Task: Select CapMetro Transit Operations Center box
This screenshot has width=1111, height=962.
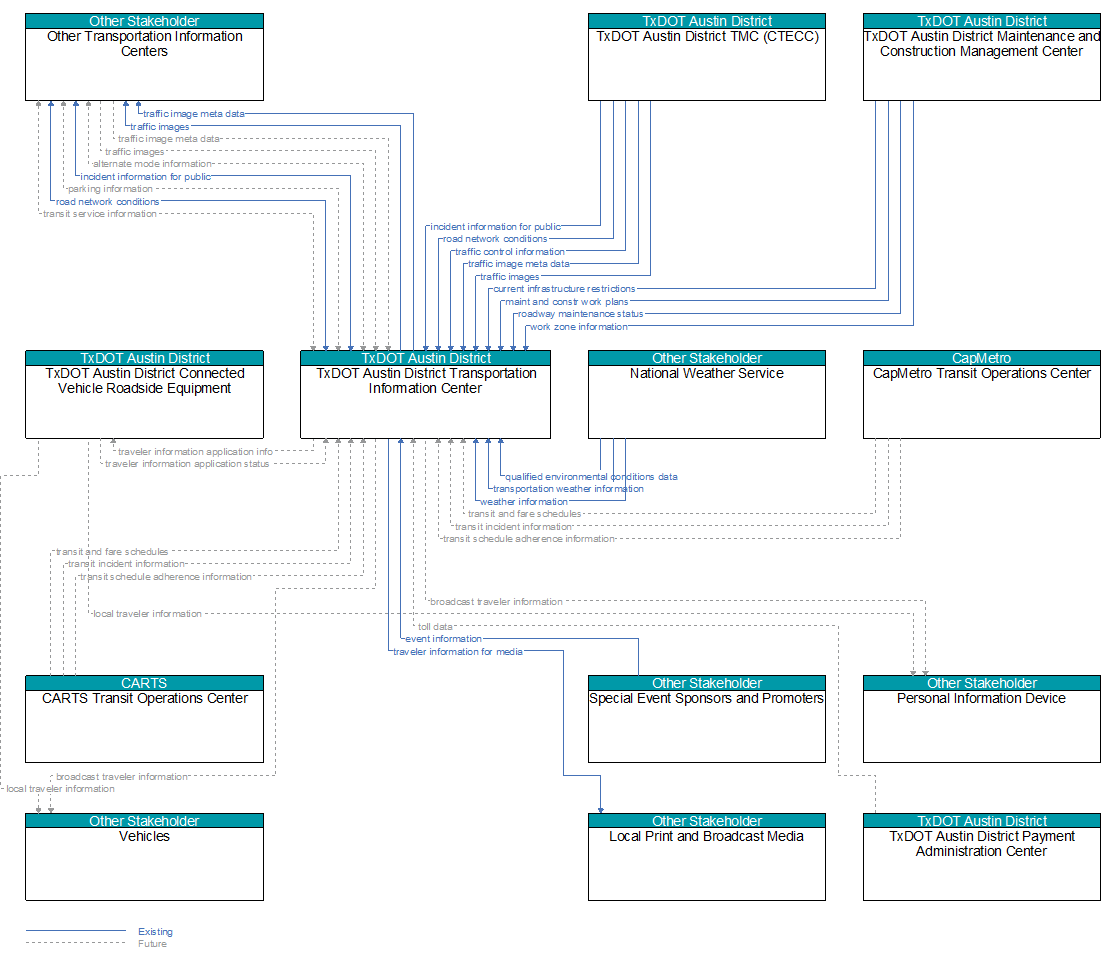Action: (981, 395)
